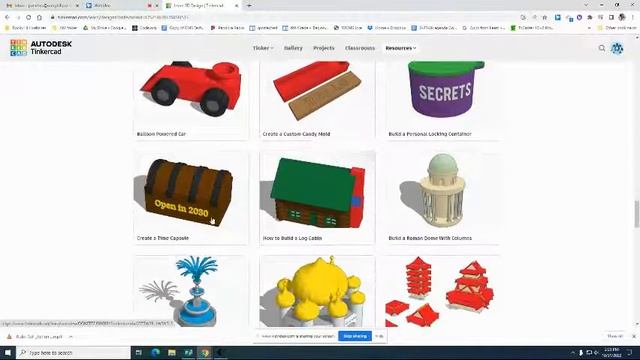
Task: Expand the Resources dropdown menu
Action: pos(400,48)
